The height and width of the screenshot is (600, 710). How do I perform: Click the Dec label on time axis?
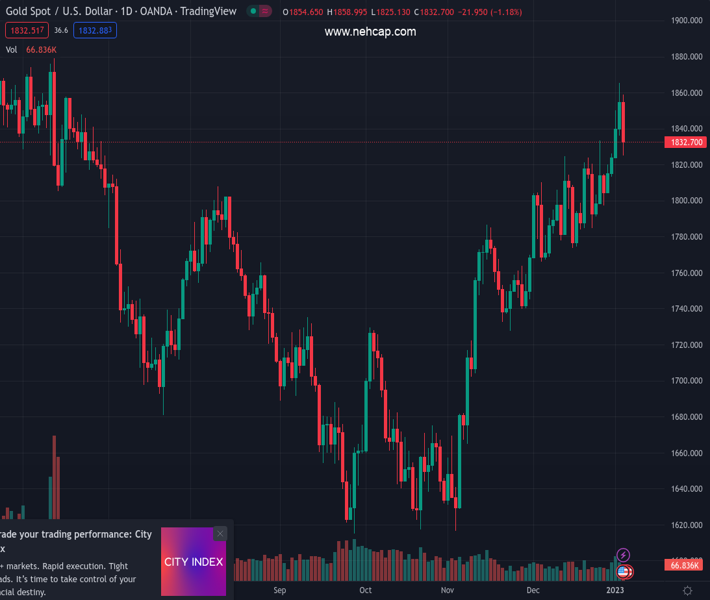(531, 590)
